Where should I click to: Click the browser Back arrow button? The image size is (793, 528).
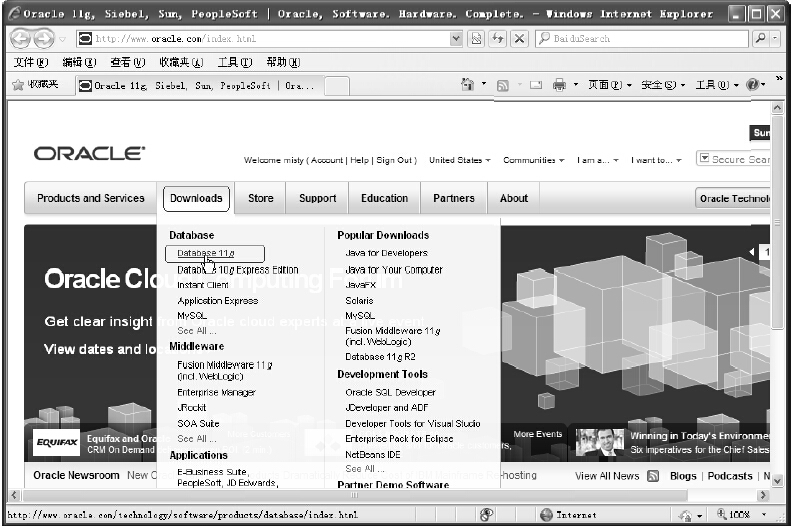pyautogui.click(x=20, y=38)
